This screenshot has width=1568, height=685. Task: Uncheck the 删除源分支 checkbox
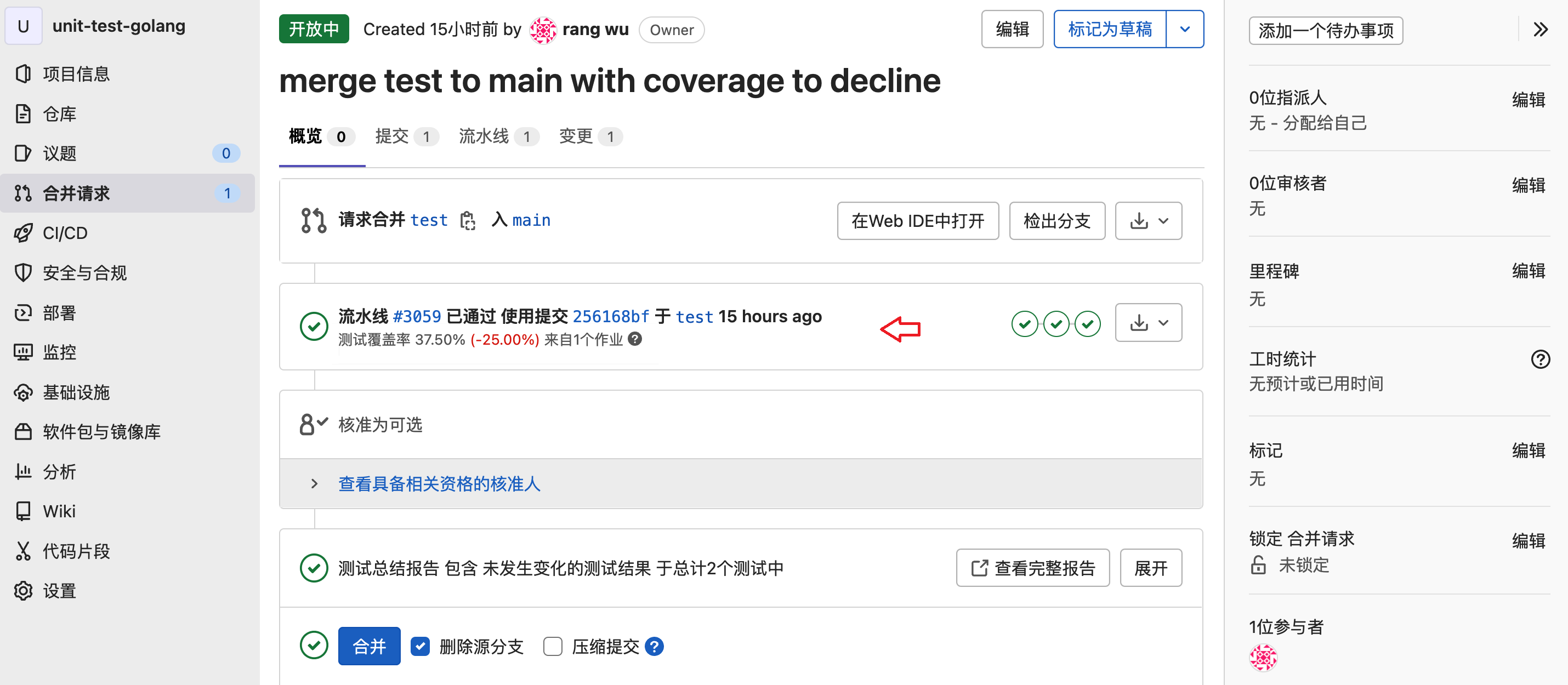[420, 646]
